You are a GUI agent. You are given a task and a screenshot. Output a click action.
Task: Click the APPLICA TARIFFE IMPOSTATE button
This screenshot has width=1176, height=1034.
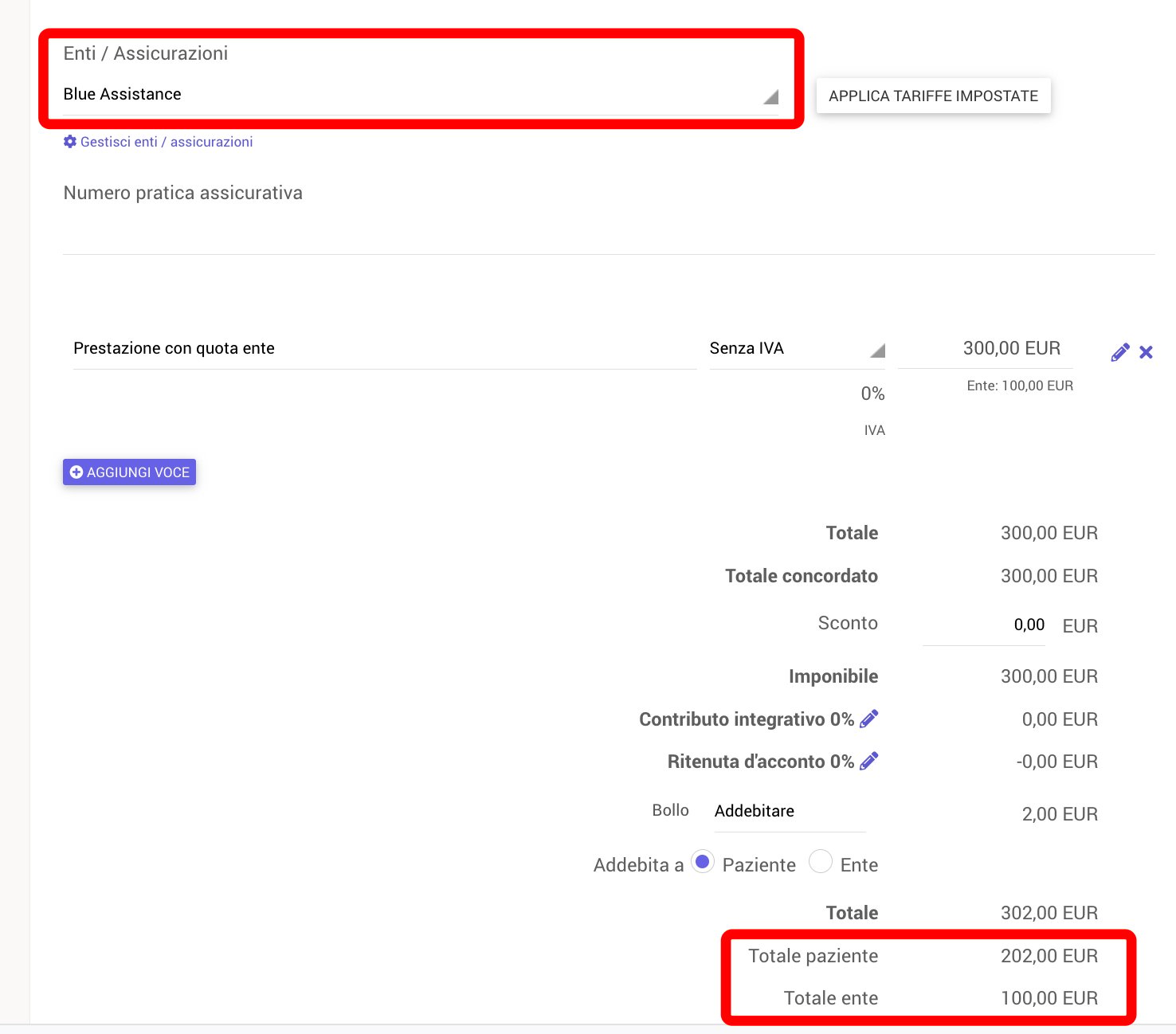tap(933, 96)
